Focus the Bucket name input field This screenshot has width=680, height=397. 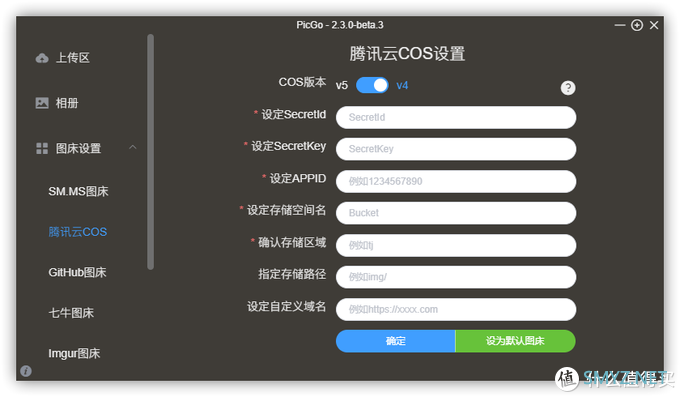tap(456, 213)
